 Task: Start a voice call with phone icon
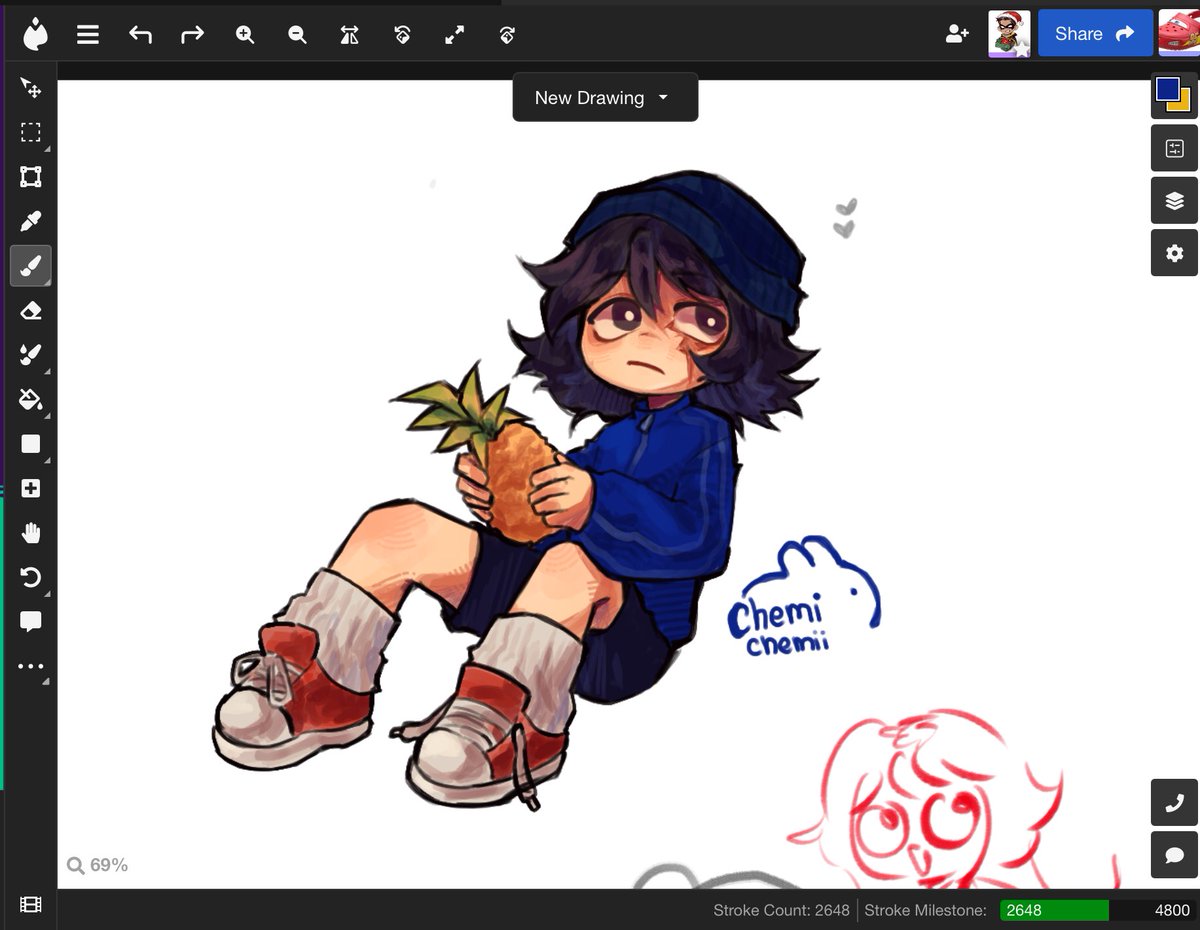pyautogui.click(x=1174, y=802)
